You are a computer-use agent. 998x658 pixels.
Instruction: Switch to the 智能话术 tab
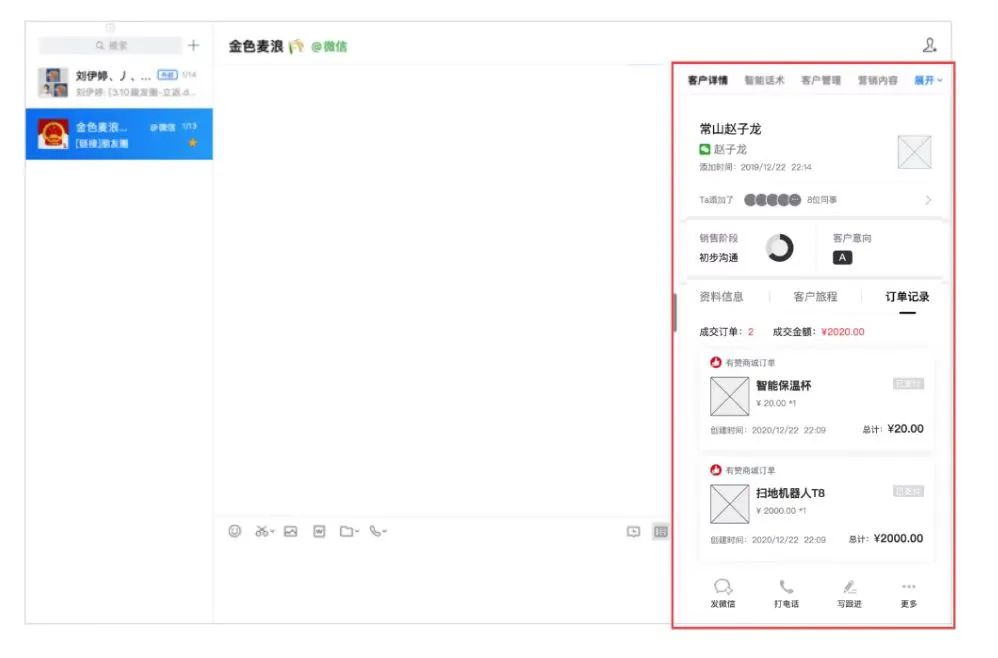764,80
